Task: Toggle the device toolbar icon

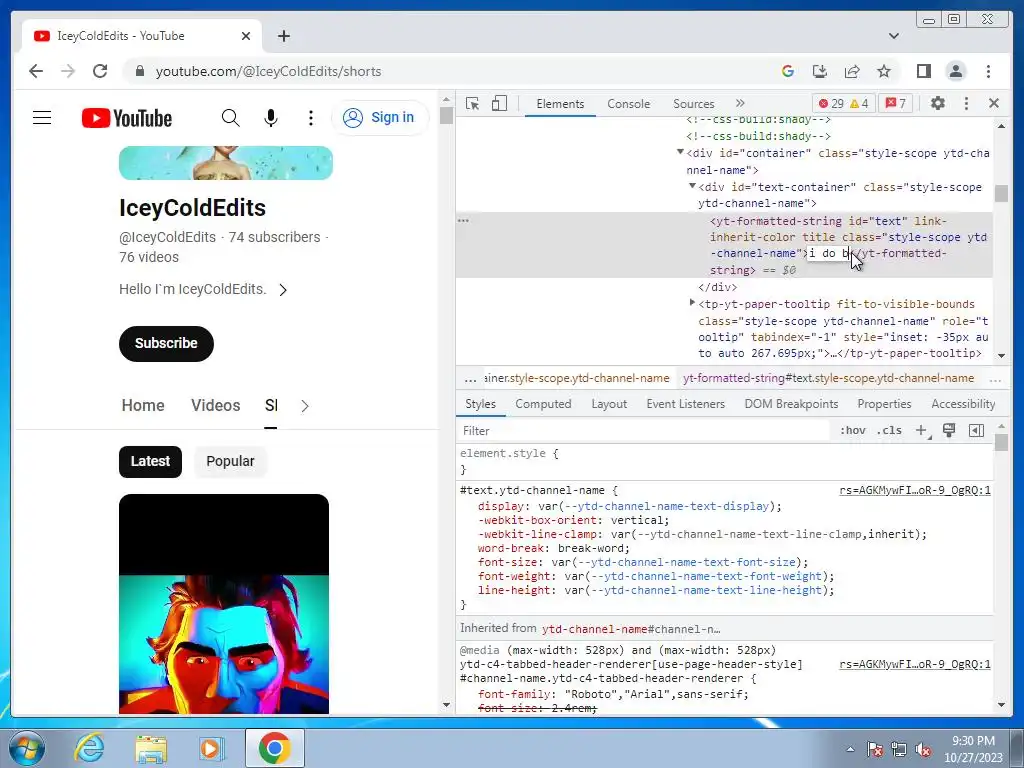Action: coord(499,103)
